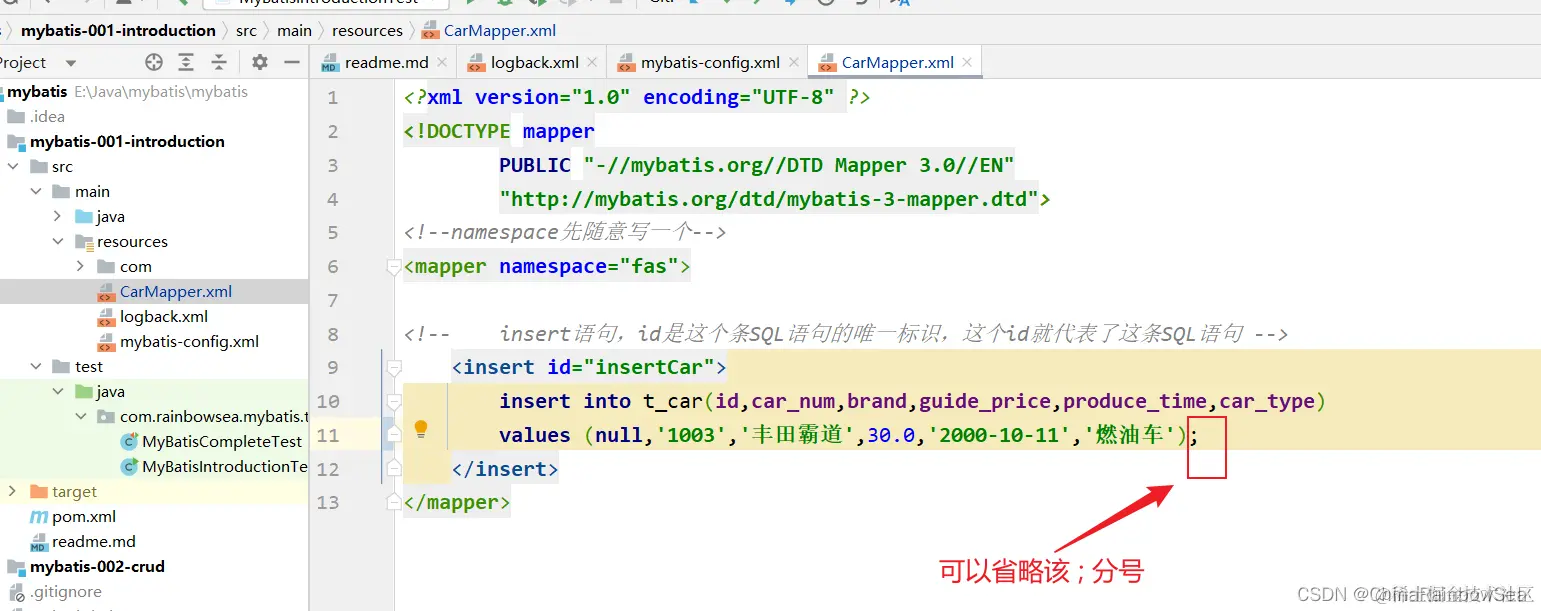Click the namespace comment on line 5

click(565, 233)
